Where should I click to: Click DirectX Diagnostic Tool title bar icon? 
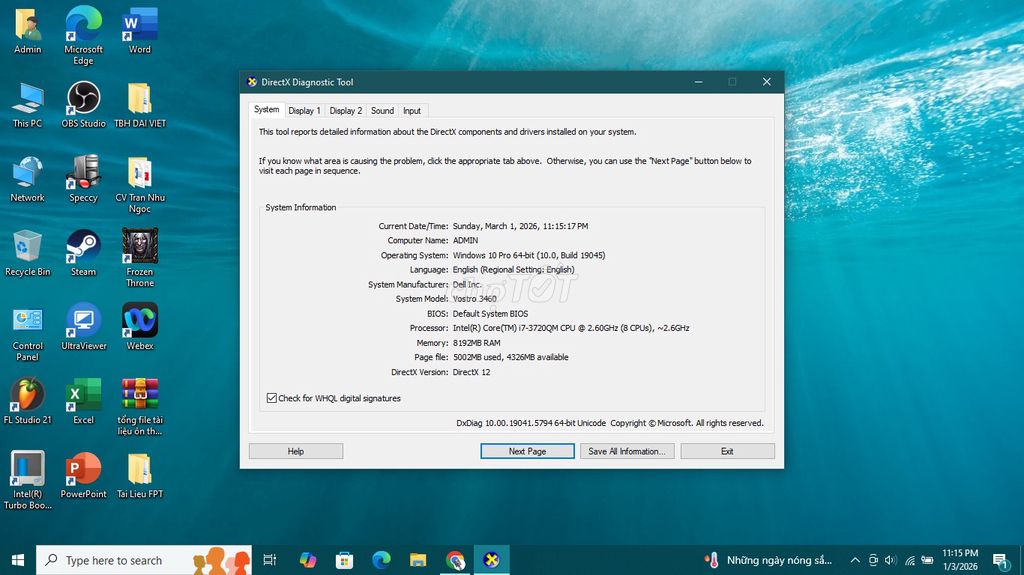click(x=252, y=82)
